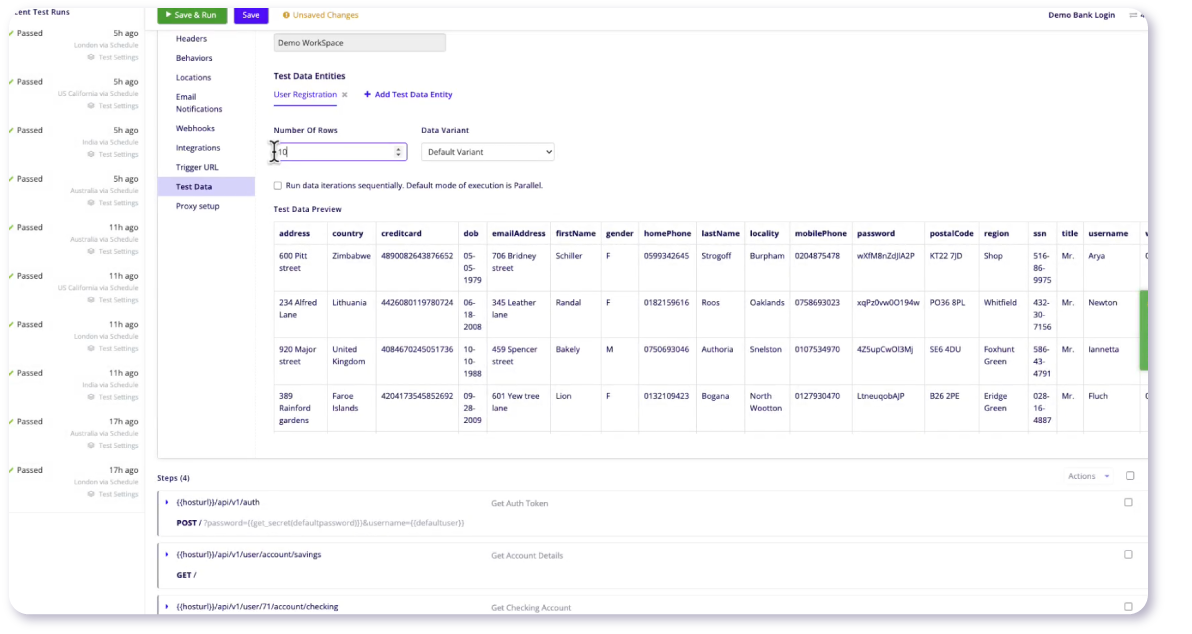Image resolution: width=1192 pixels, height=634 pixels.
Task: Click the Test Settings icon under India 5h run
Action: 91,154
